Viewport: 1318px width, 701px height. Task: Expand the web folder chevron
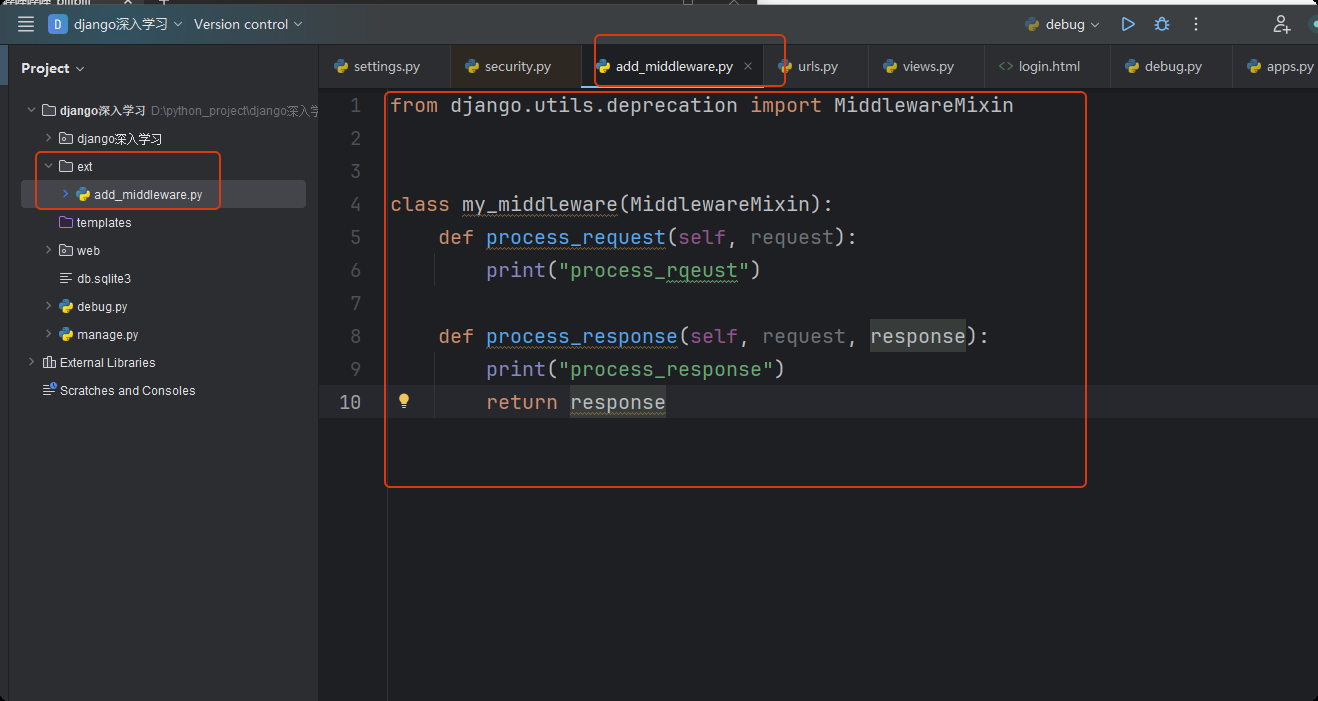pos(48,250)
